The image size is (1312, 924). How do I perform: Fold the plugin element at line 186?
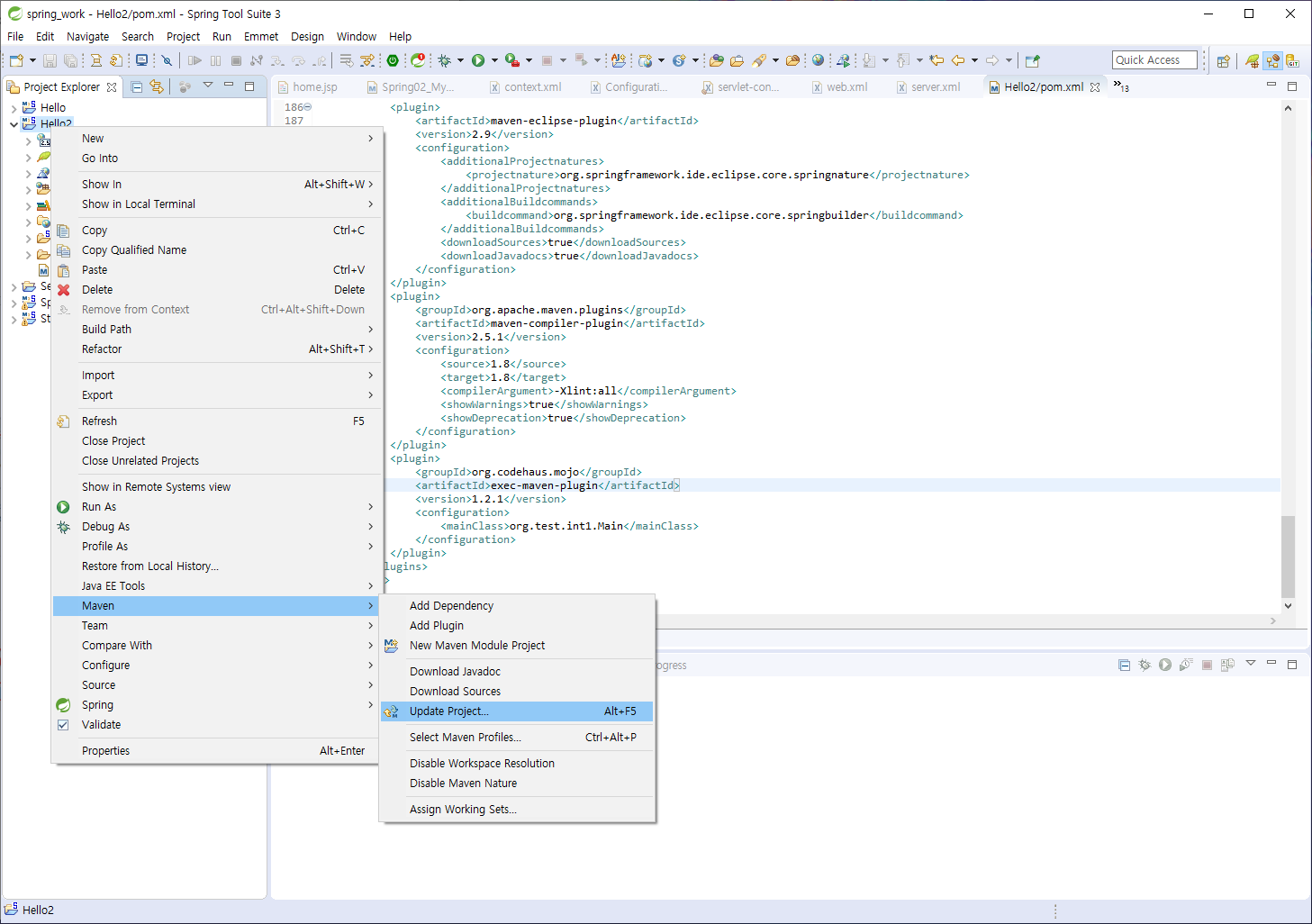(308, 107)
